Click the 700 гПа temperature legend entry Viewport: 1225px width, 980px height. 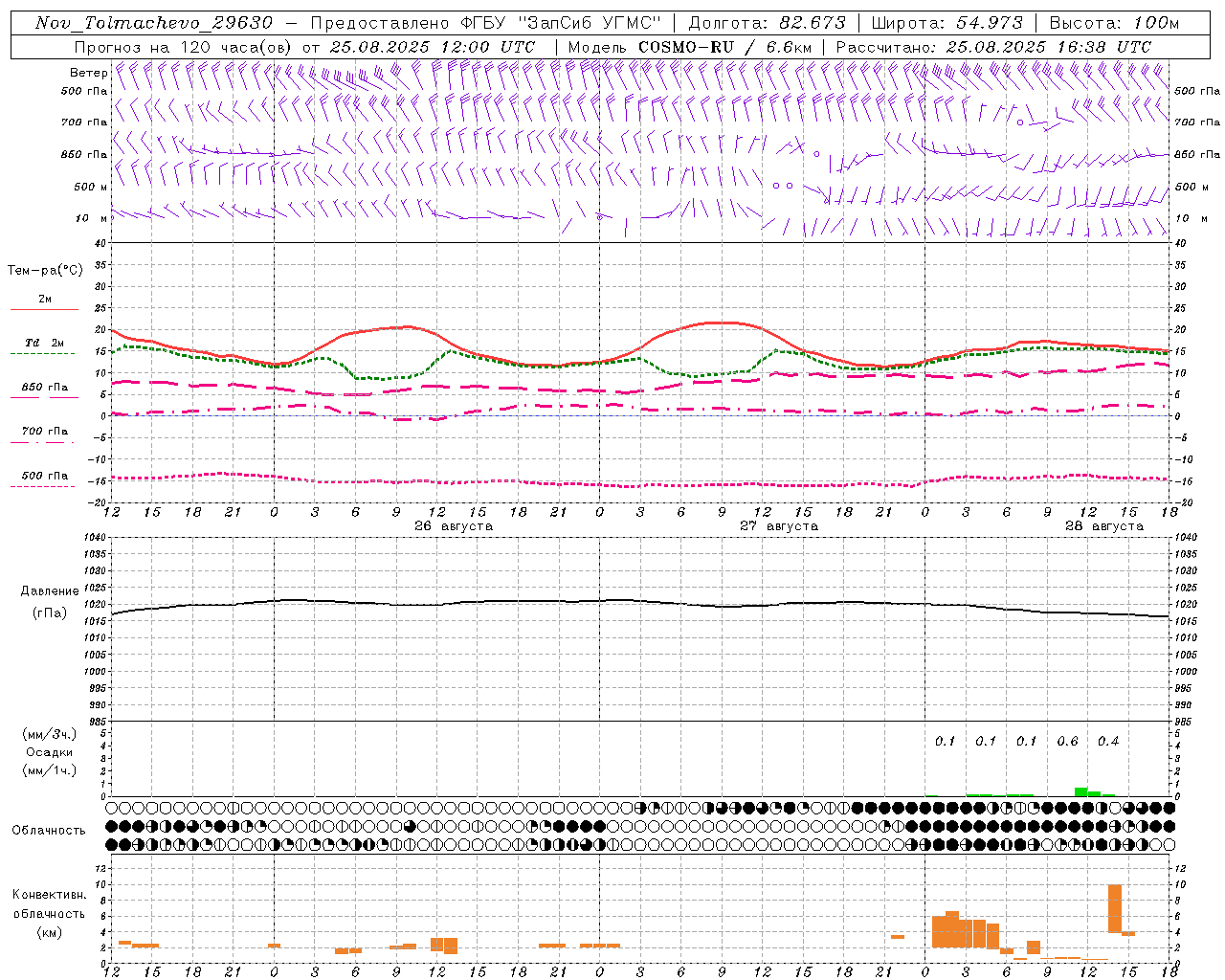44,431
